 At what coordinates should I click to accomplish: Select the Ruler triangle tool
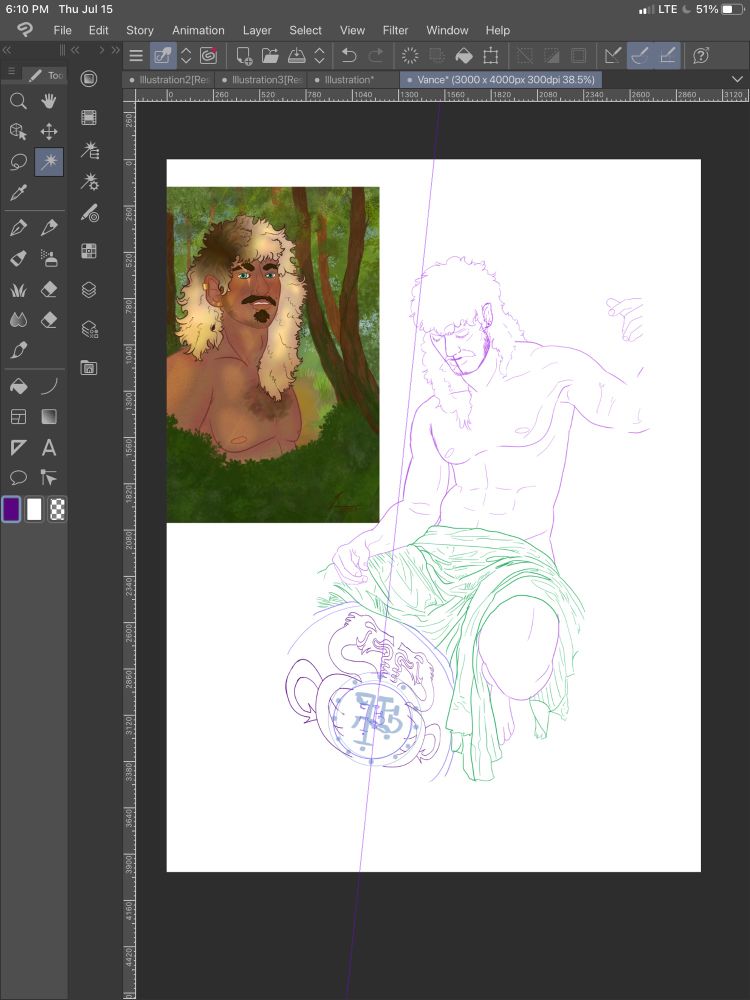[x=18, y=447]
